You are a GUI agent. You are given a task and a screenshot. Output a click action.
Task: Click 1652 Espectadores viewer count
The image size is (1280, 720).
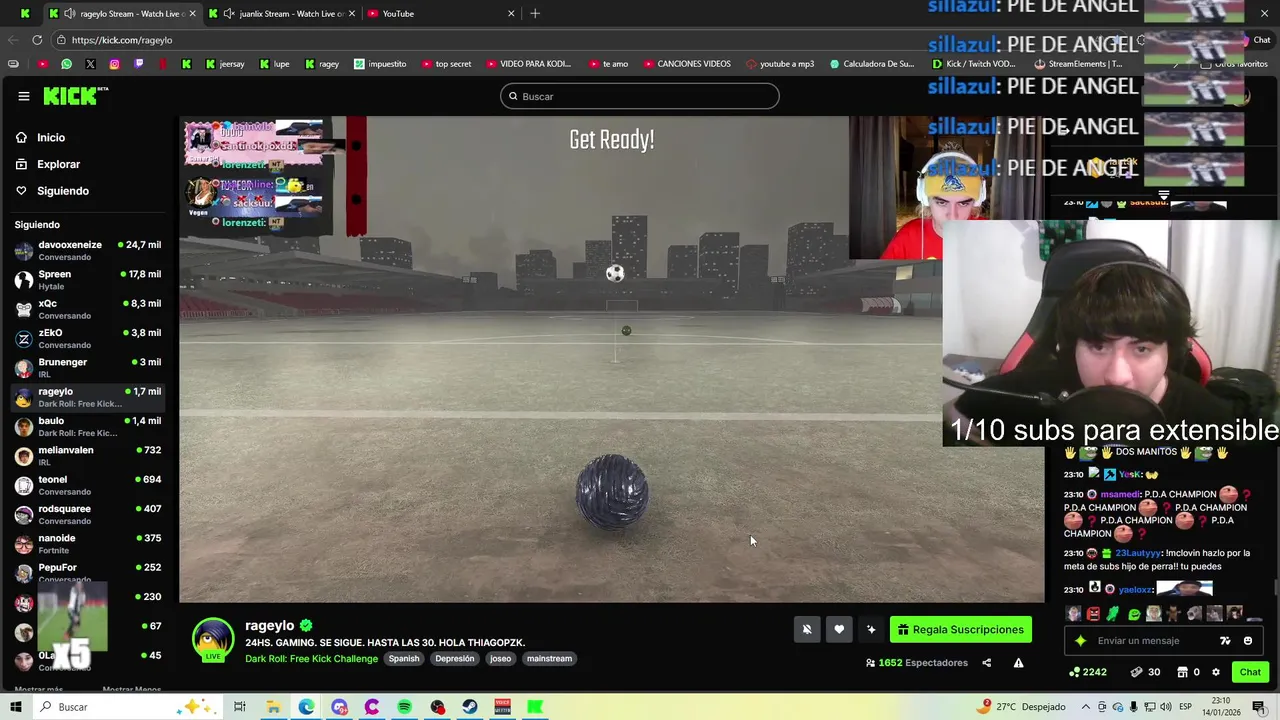point(917,662)
